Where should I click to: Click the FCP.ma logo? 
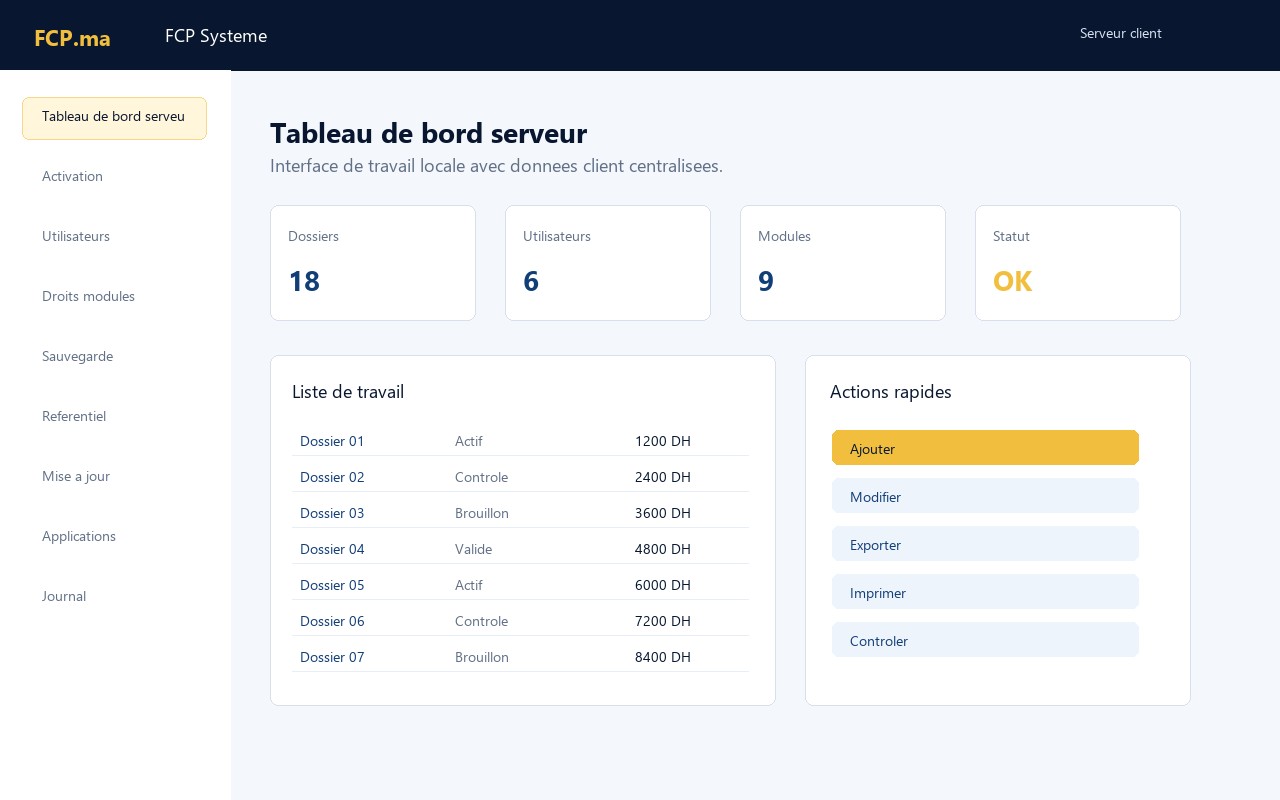point(72,38)
